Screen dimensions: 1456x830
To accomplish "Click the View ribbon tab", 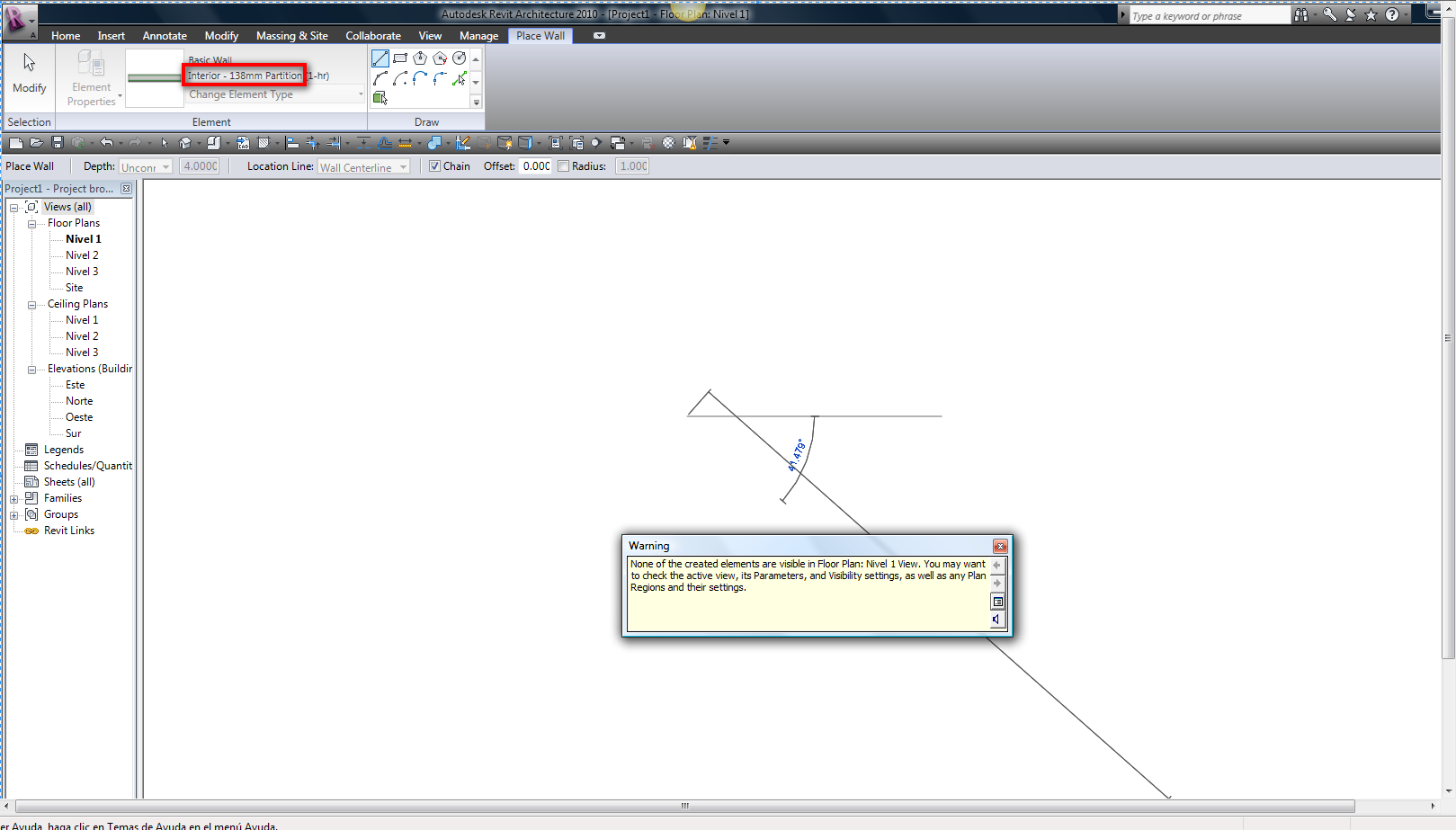I will (430, 36).
